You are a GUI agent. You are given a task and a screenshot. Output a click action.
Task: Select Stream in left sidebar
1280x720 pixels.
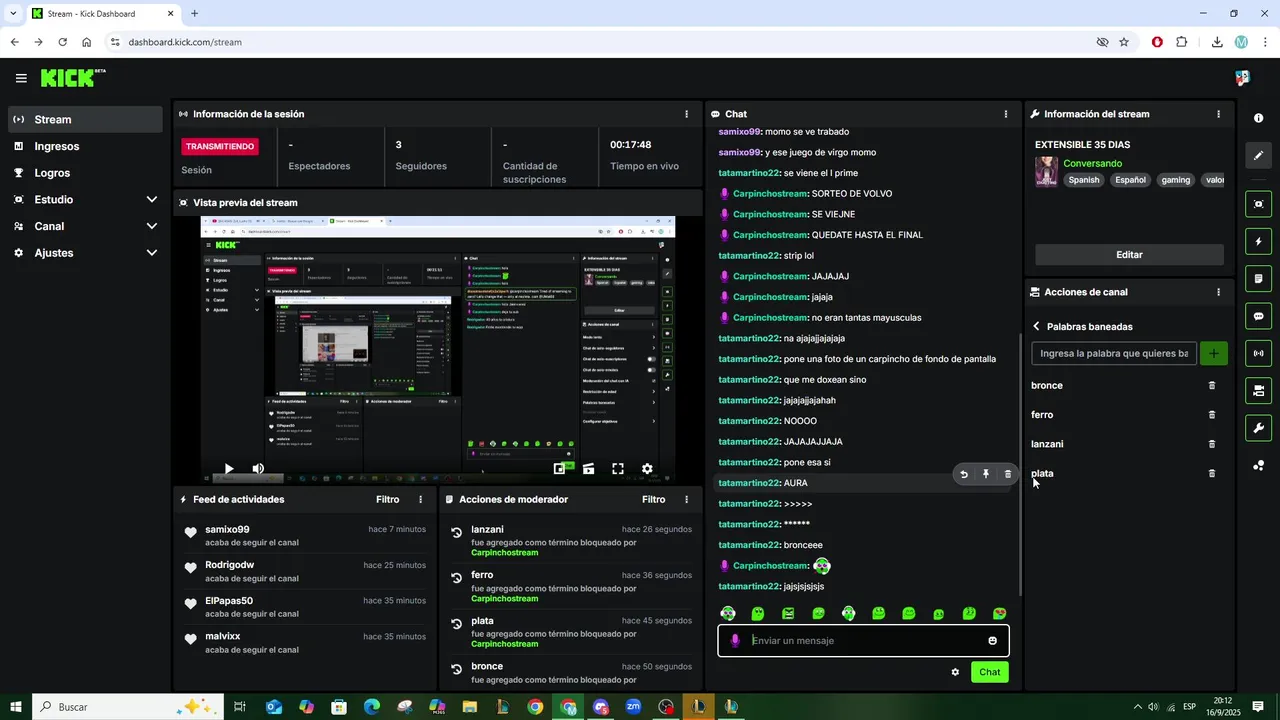tap(85, 119)
